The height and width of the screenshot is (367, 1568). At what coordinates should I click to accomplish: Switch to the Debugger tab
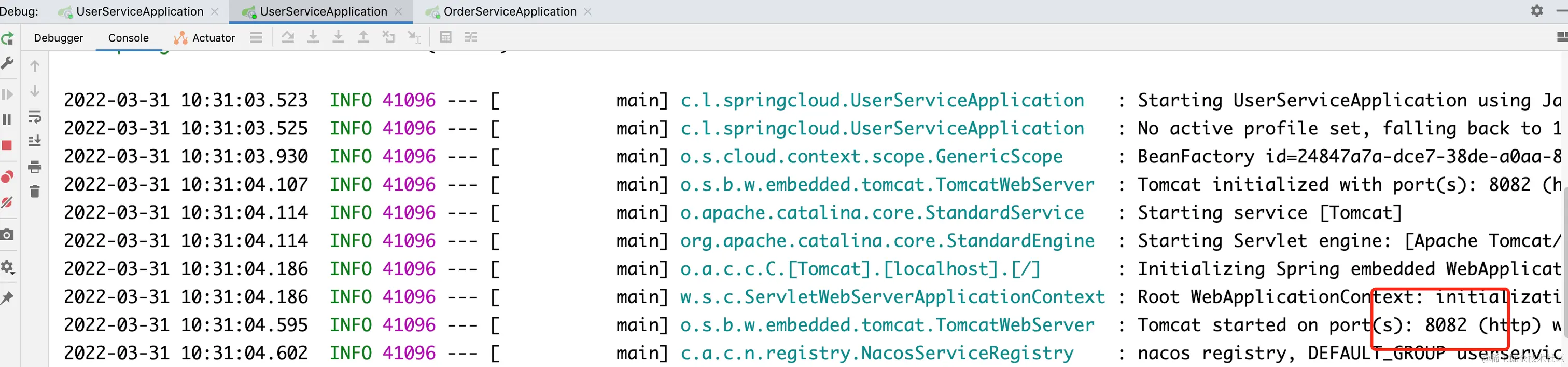pos(59,38)
